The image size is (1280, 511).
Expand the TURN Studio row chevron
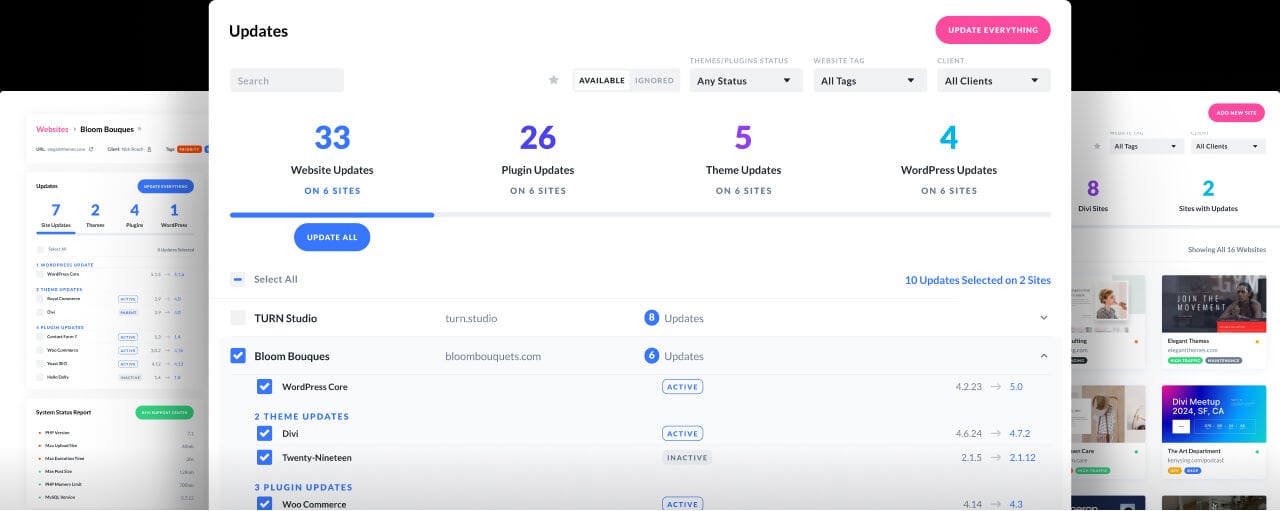click(1044, 318)
